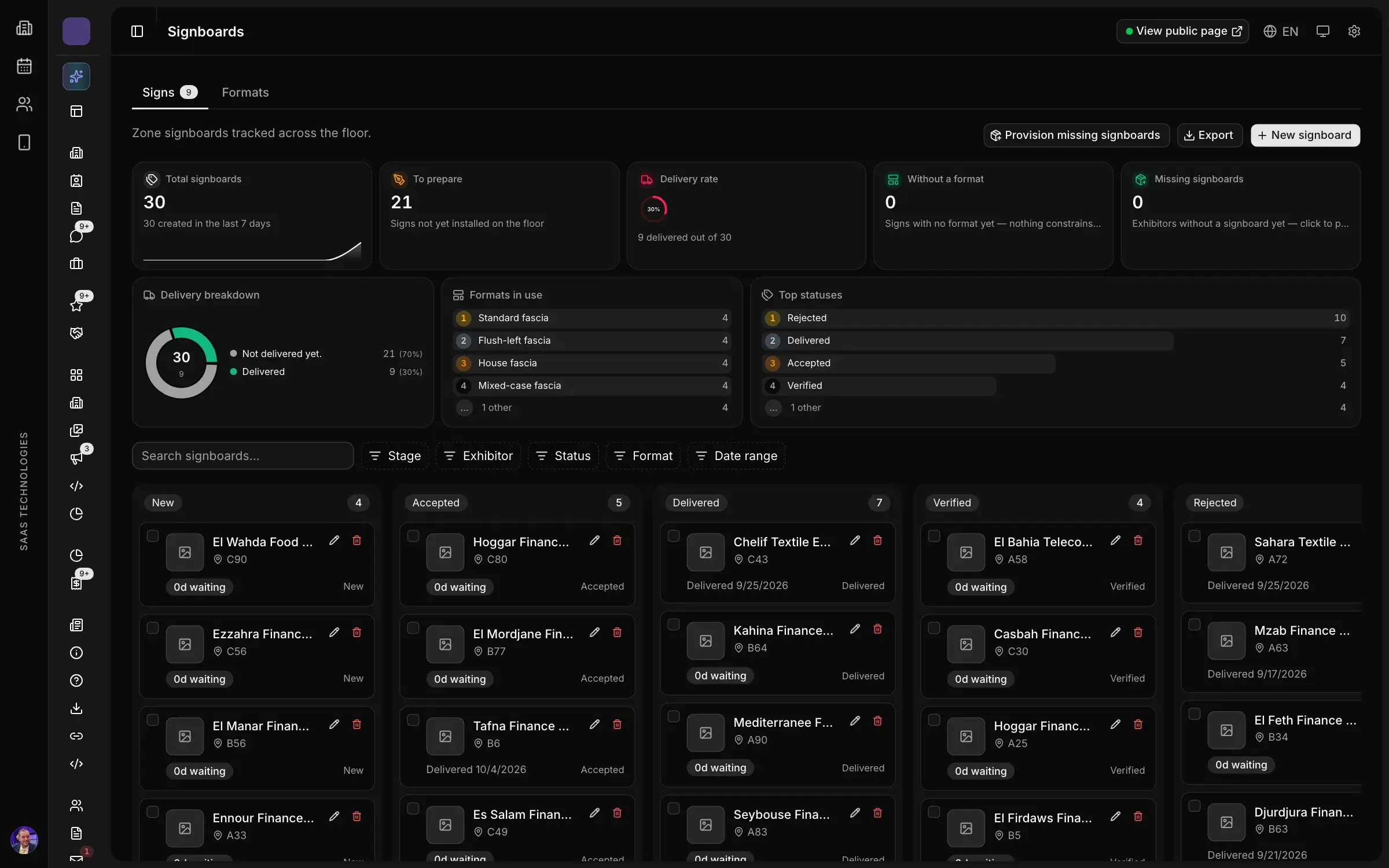
Task: Click the Search signboards input field
Action: [243, 456]
